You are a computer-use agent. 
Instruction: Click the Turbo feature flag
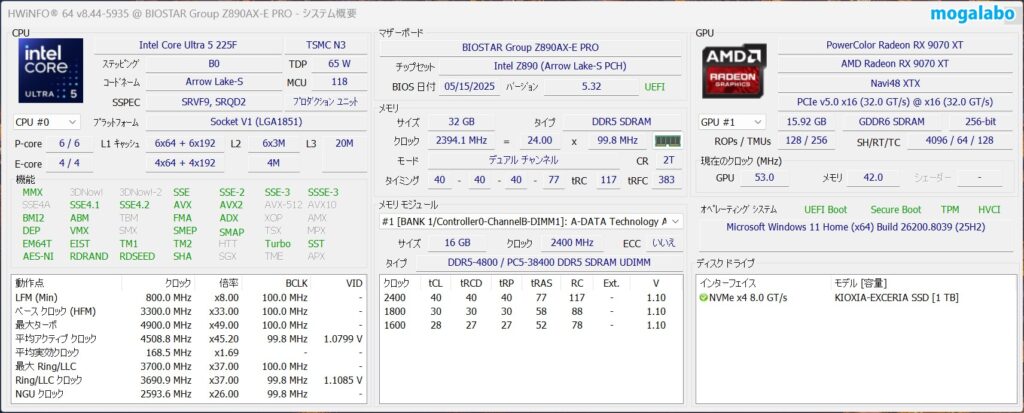point(278,244)
